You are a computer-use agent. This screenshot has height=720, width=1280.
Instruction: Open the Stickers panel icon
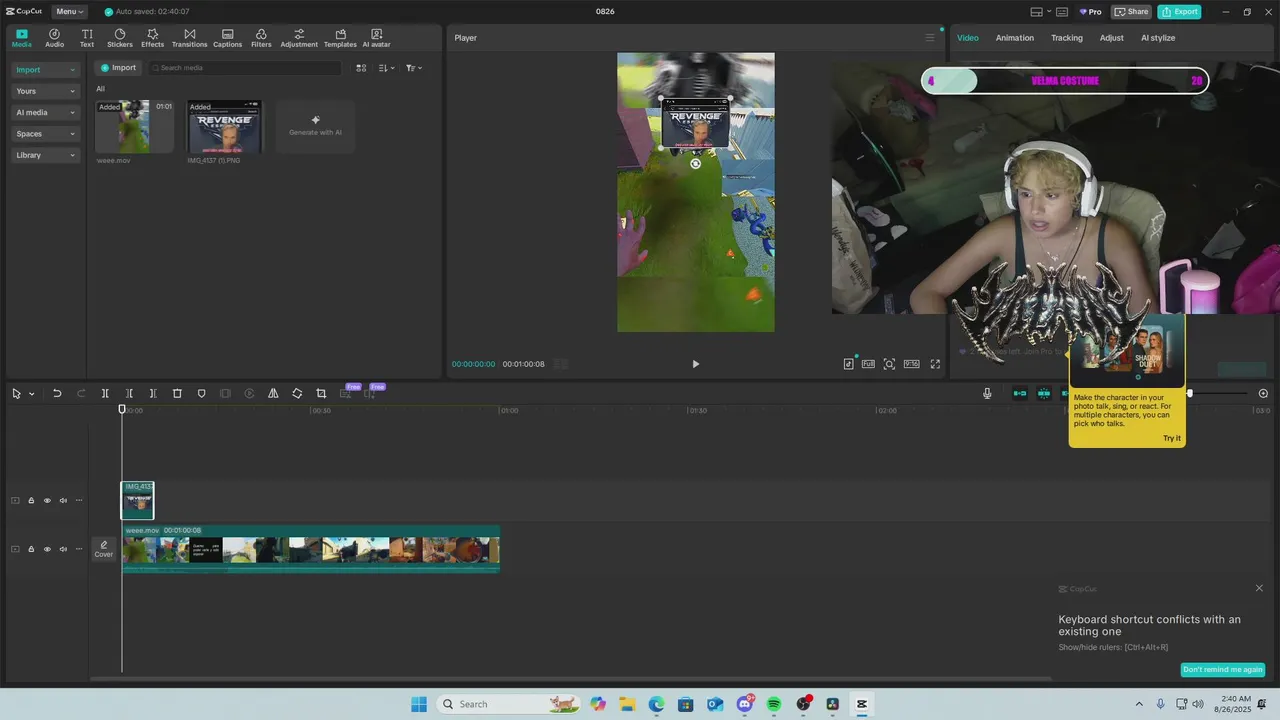[x=120, y=38]
